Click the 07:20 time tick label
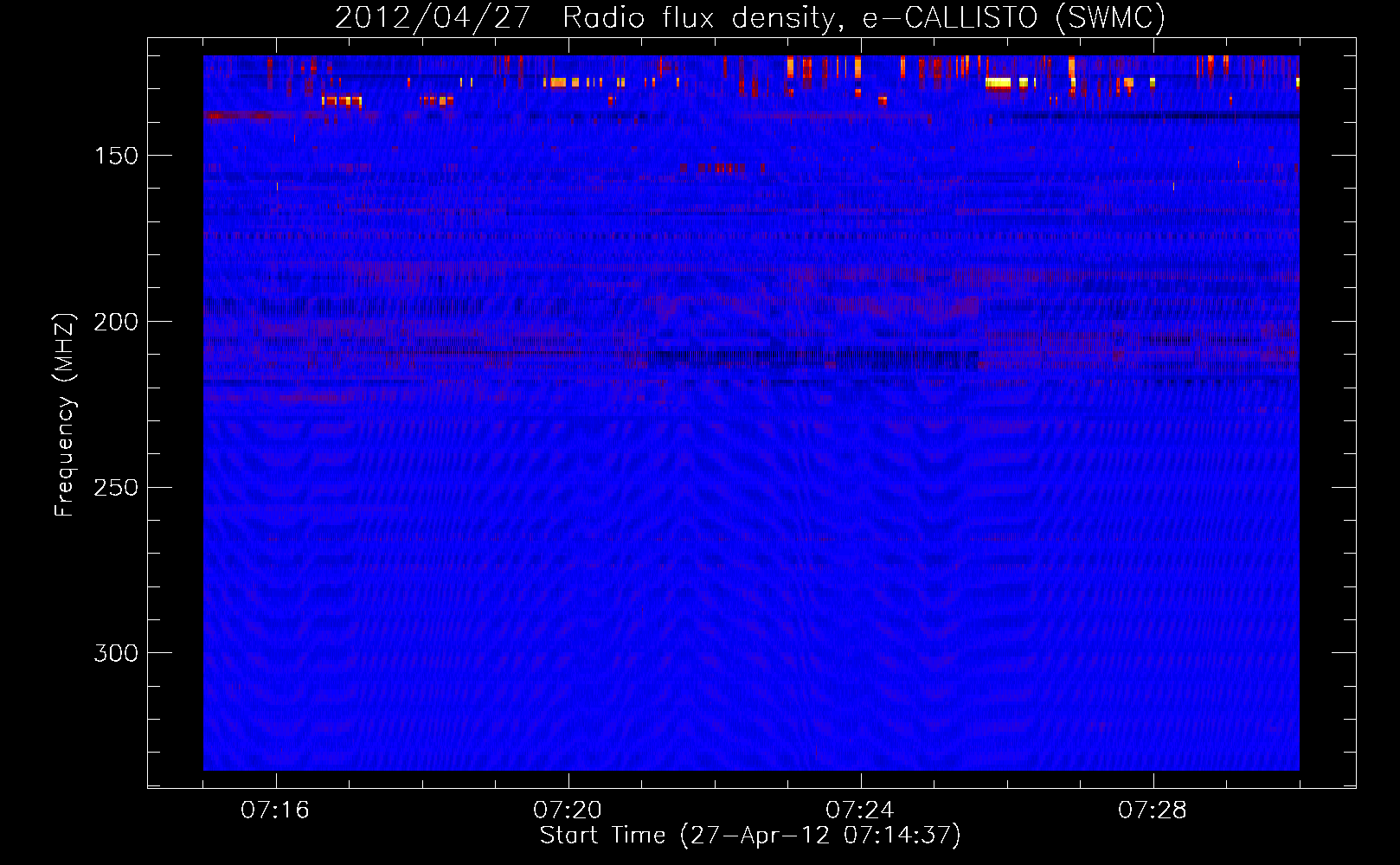The width and height of the screenshot is (1400, 865). pyautogui.click(x=568, y=811)
